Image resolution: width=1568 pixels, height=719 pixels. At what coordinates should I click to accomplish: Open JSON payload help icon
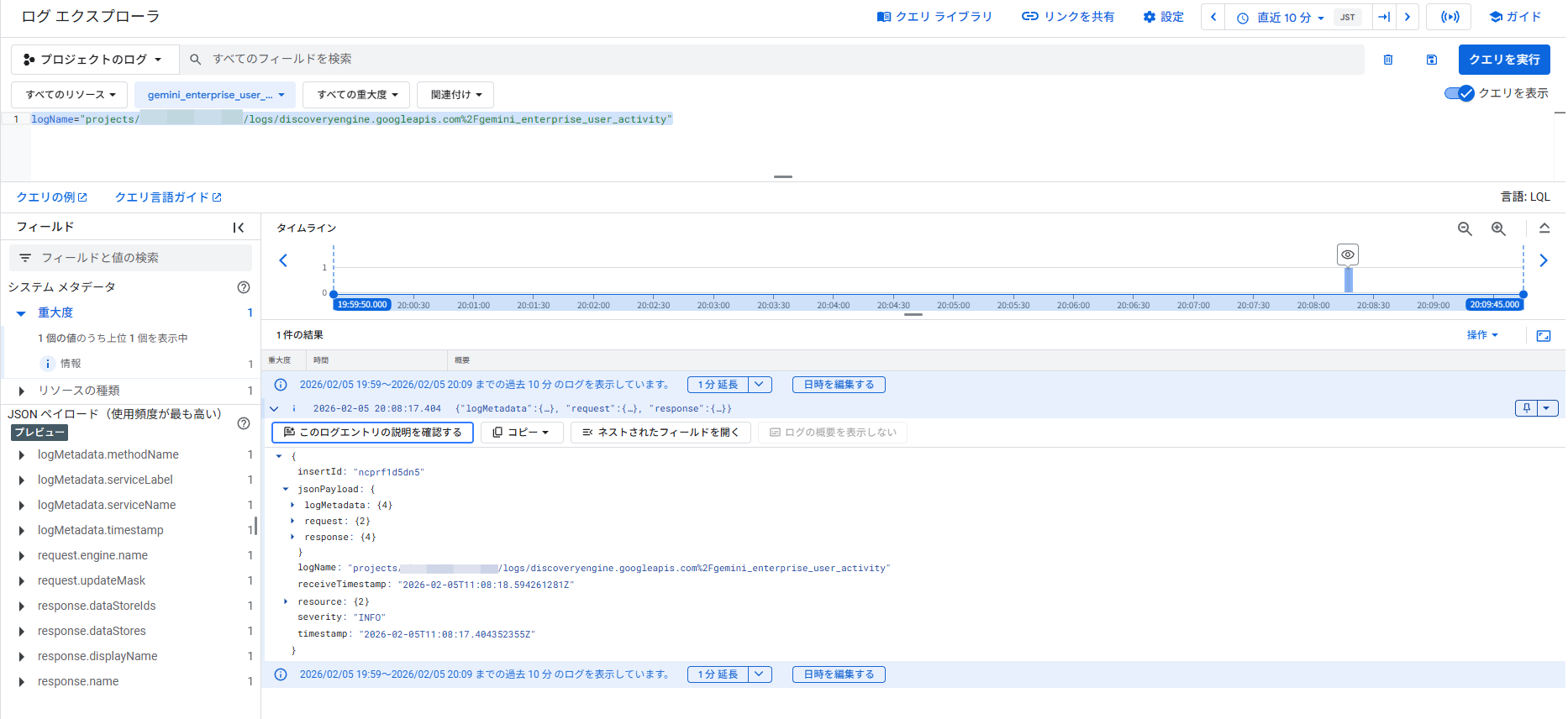tap(244, 423)
